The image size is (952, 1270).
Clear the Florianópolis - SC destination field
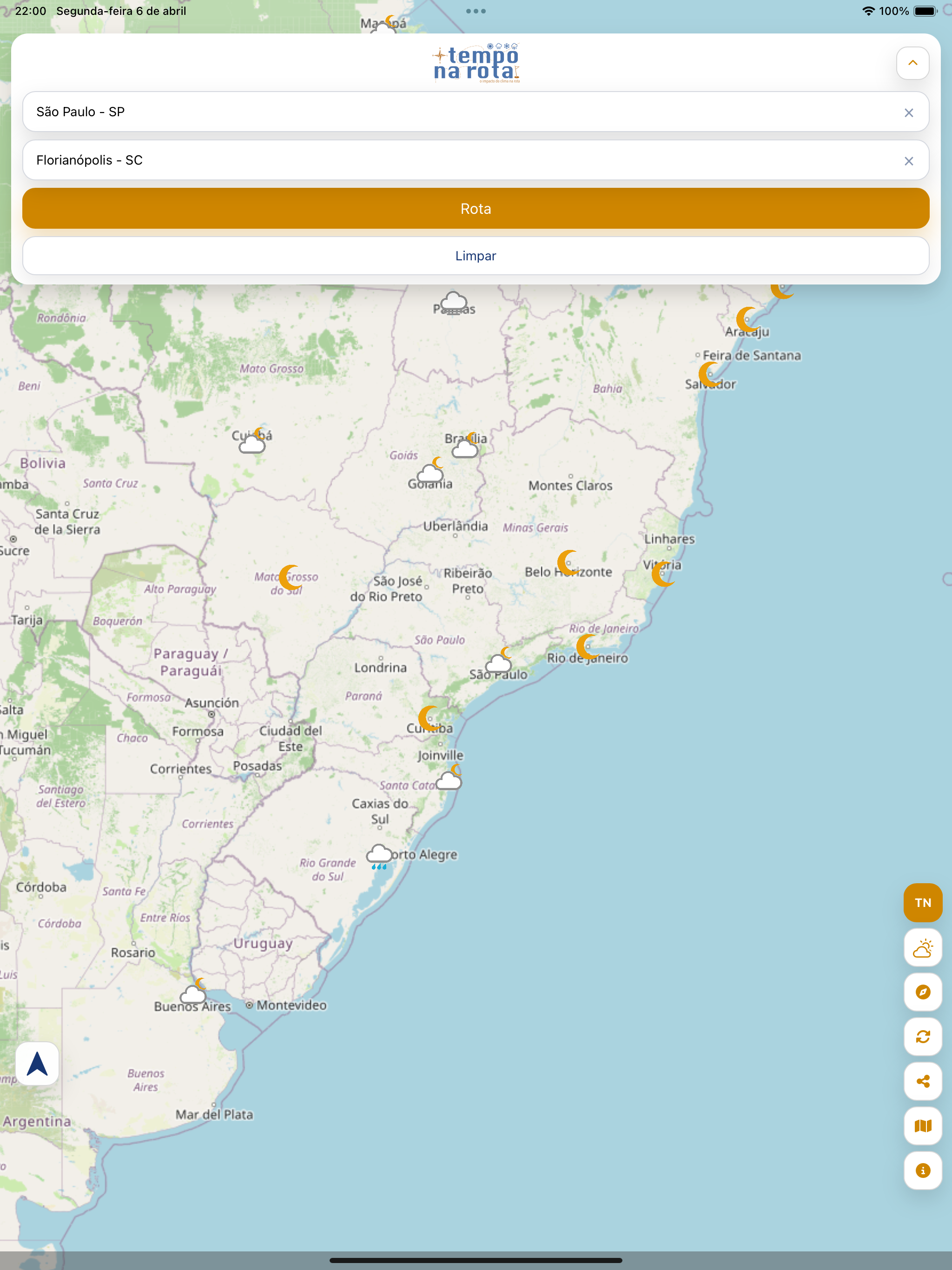(x=908, y=161)
